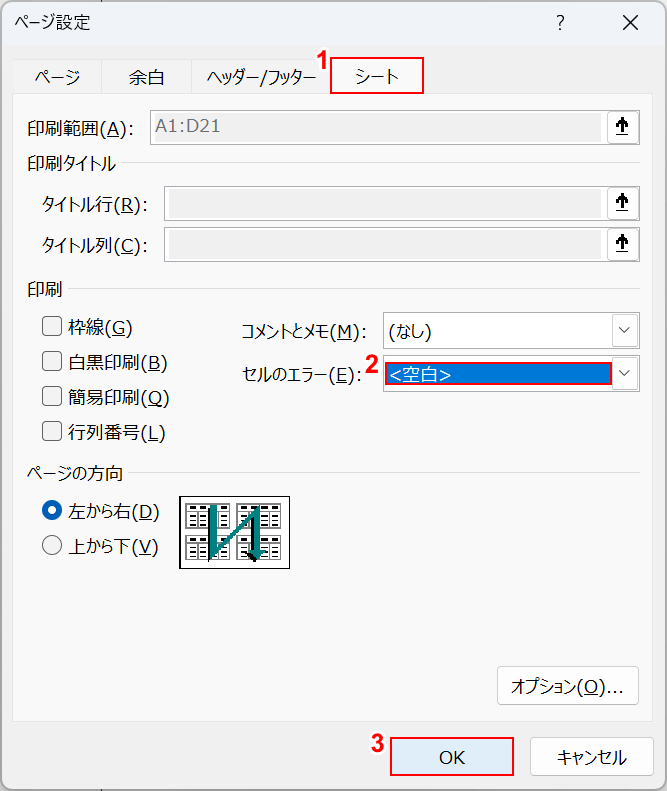Click the collapse icon beside print range field
Screen dimensions: 667x791
622,127
